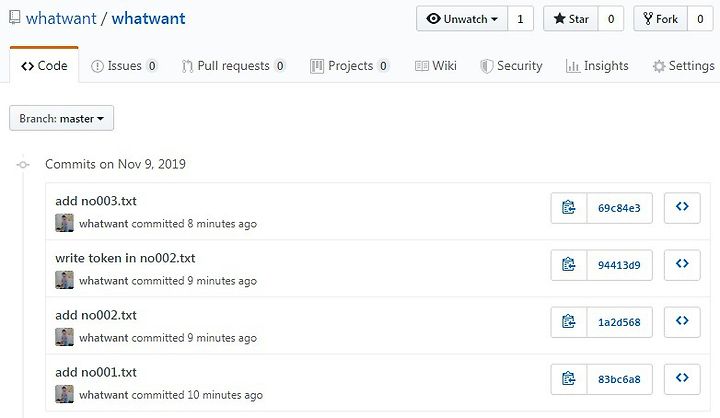Open repository Settings tab
Image resolution: width=720 pixels, height=418 pixels.
pyautogui.click(x=684, y=66)
